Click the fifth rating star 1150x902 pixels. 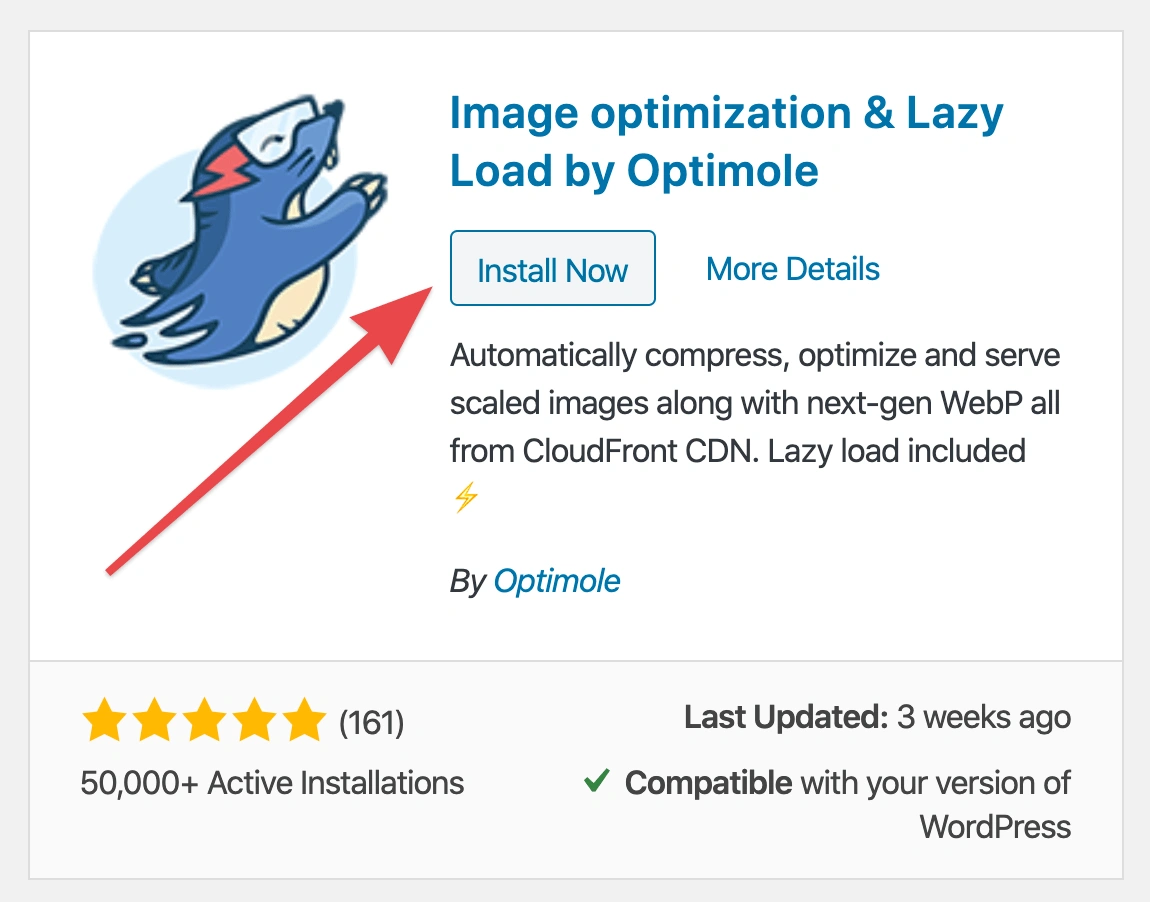pos(303,721)
